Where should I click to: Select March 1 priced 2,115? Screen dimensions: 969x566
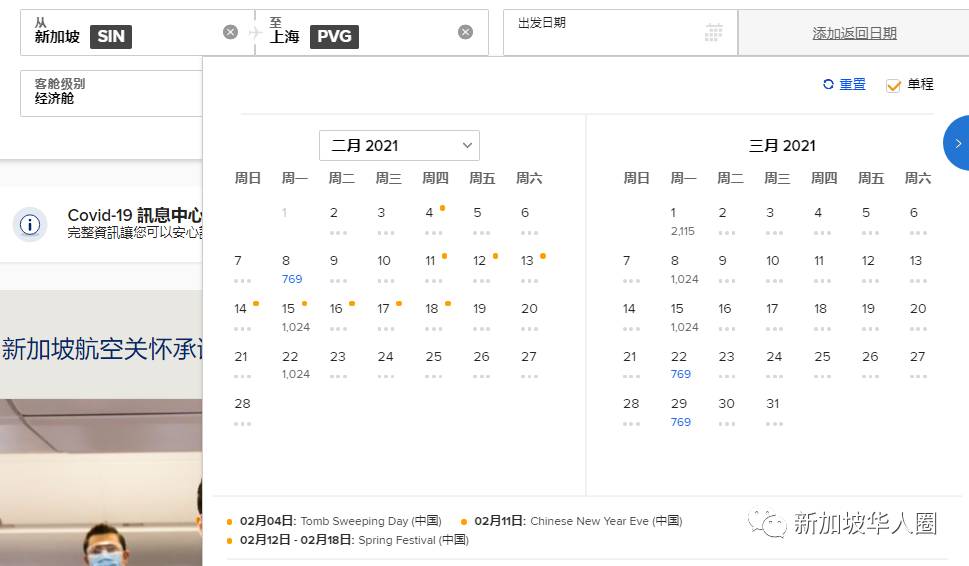pyautogui.click(x=682, y=222)
